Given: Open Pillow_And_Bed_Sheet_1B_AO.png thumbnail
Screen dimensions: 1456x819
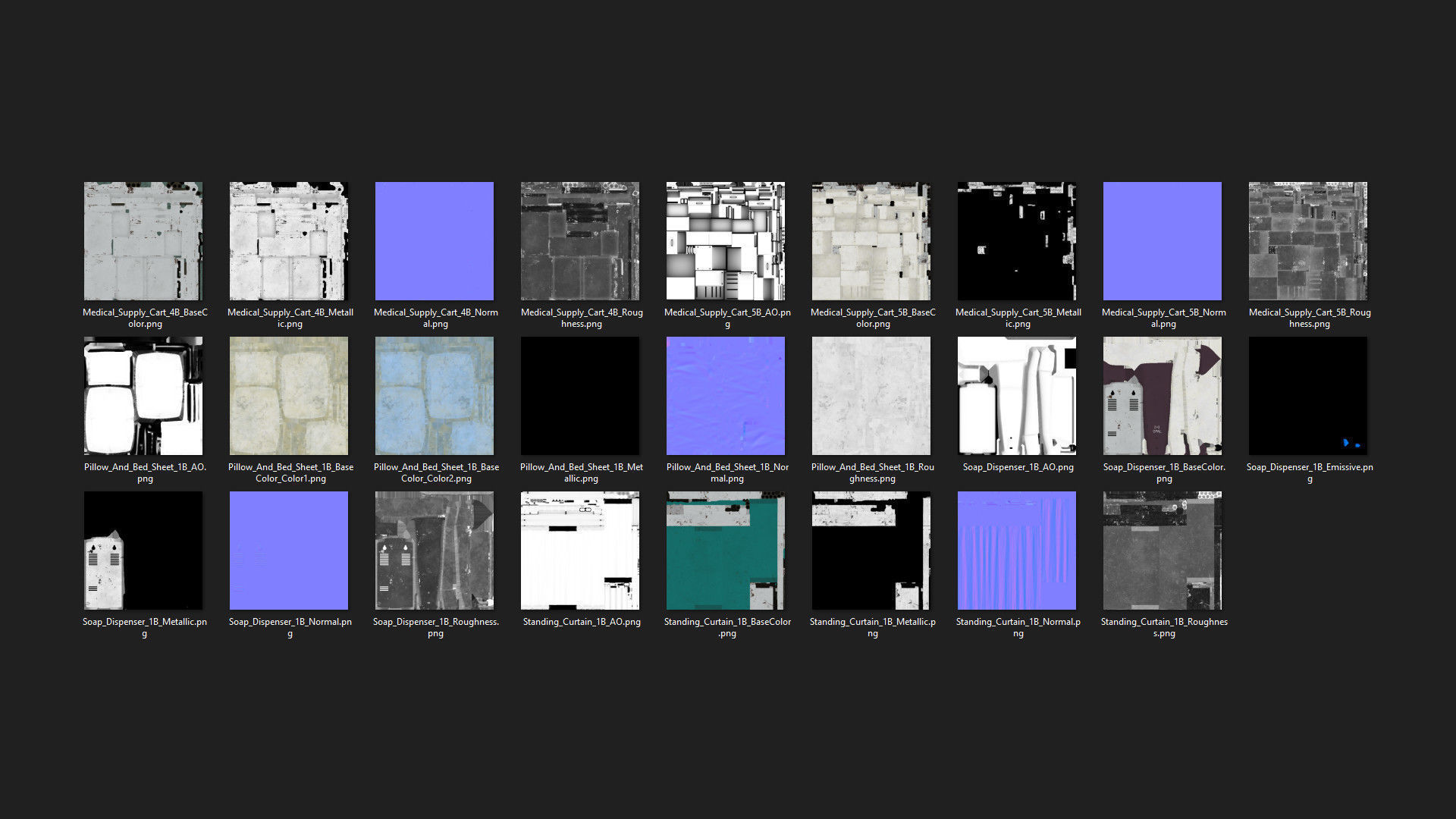Looking at the screenshot, I should point(143,396).
